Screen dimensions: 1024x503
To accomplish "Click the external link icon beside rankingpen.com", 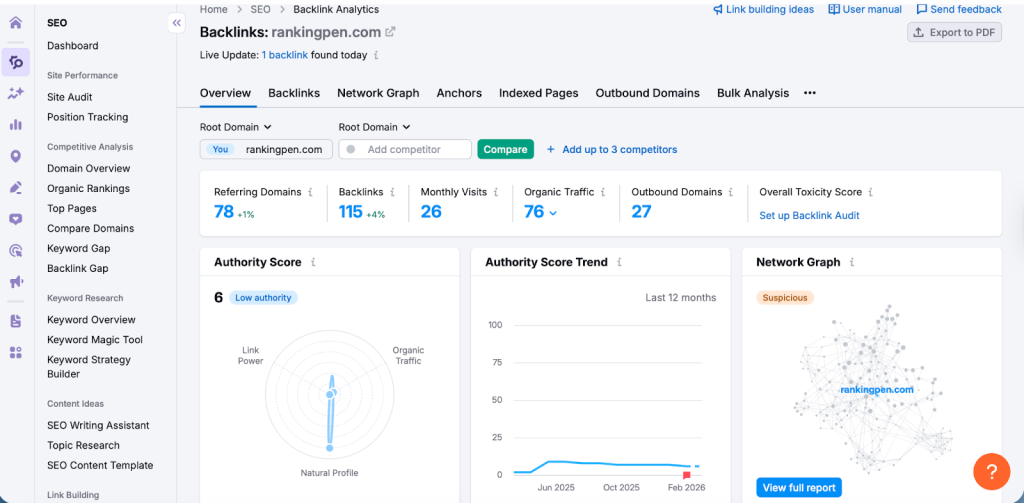I will 390,33.
